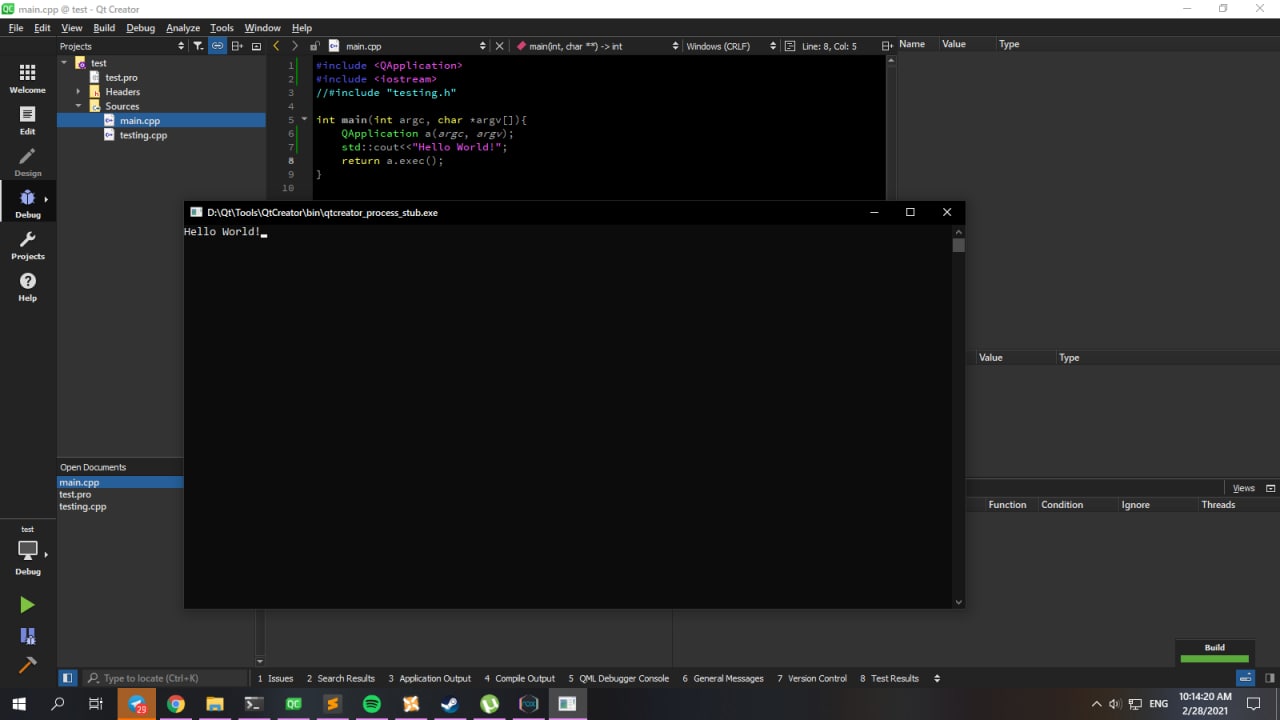Toggle synchronize with editor link icon
This screenshot has height=720, width=1280.
point(217,46)
